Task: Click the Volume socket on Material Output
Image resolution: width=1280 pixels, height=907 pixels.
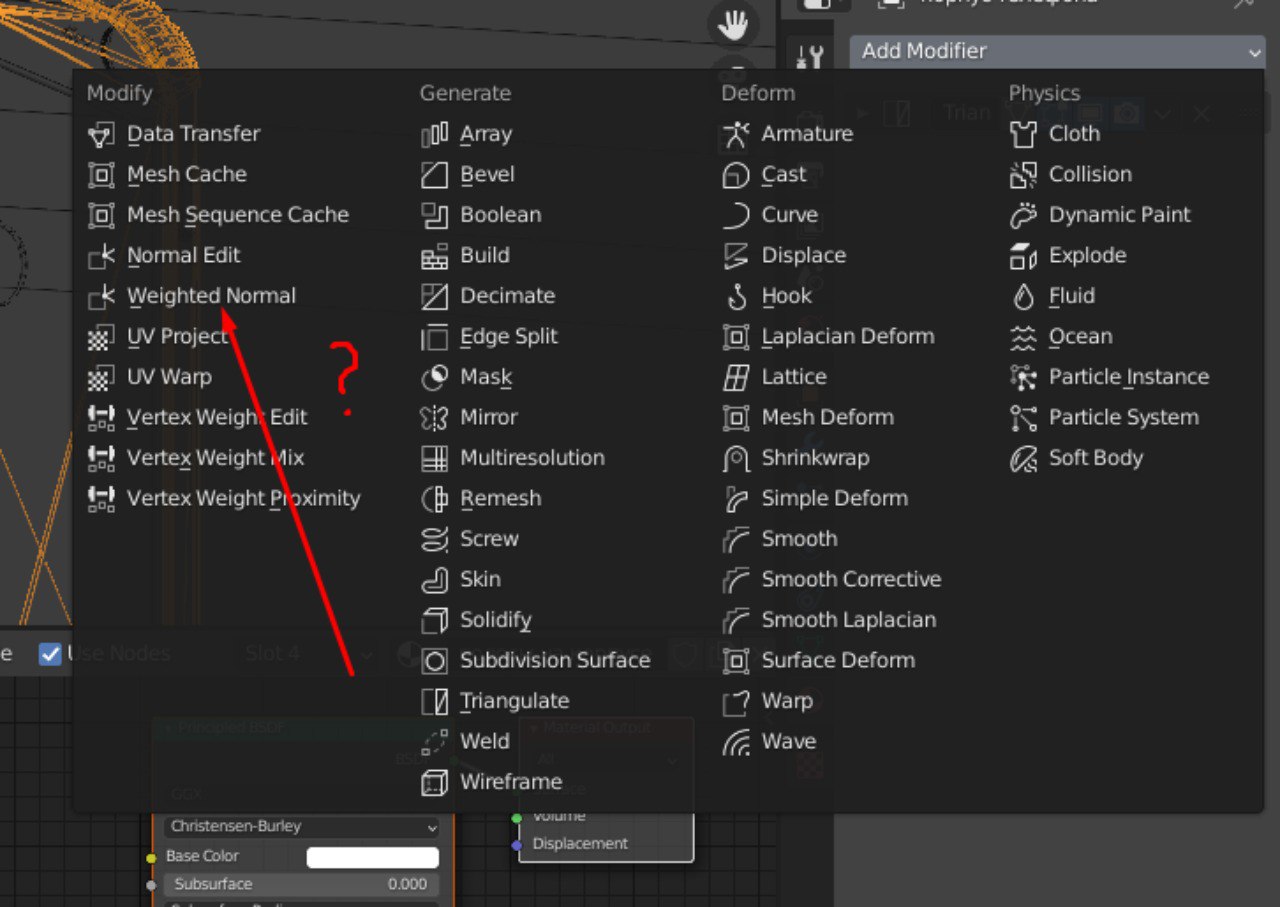Action: (517, 818)
